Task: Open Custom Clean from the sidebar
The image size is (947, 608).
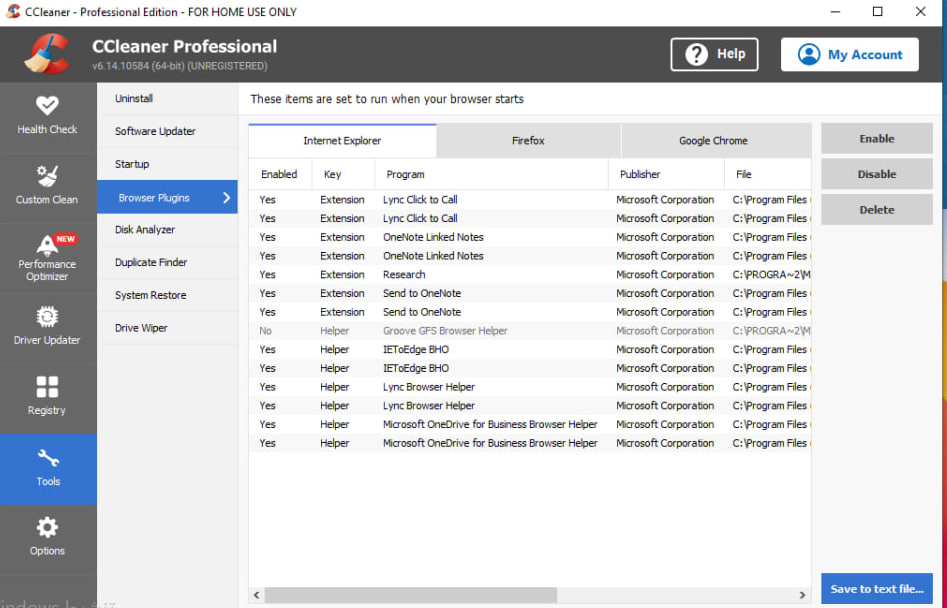Action: [x=48, y=187]
